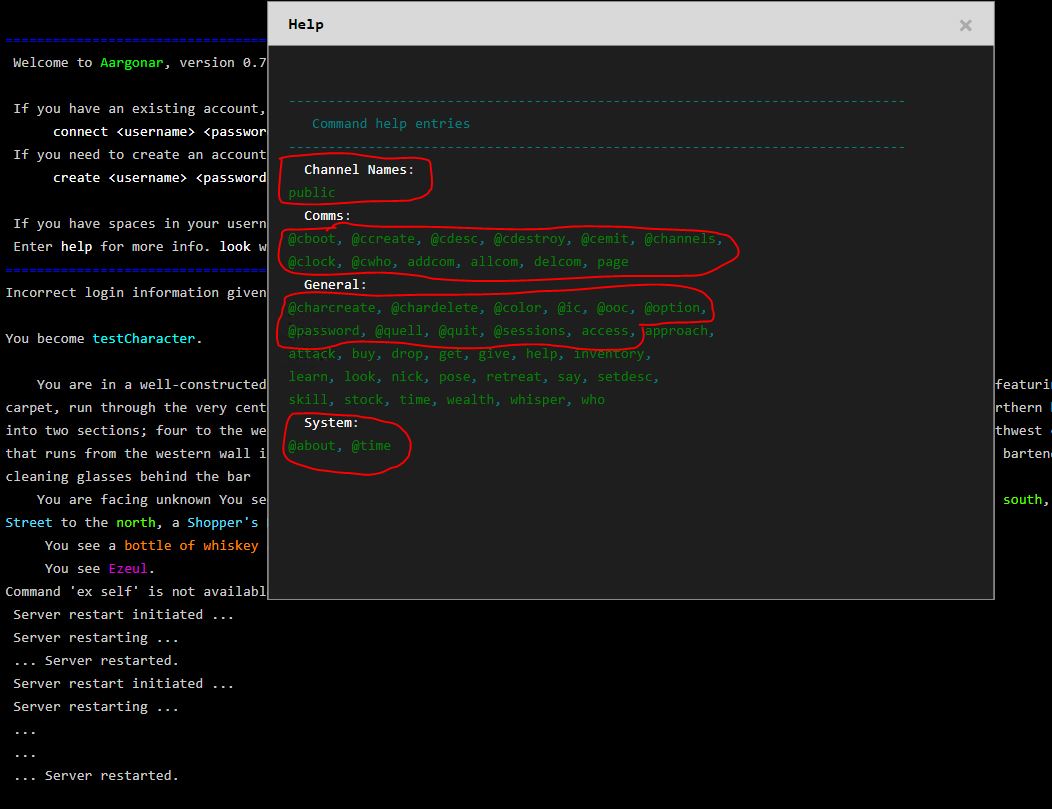The width and height of the screenshot is (1052, 809).
Task: Select the help command link
Action: coord(541,354)
